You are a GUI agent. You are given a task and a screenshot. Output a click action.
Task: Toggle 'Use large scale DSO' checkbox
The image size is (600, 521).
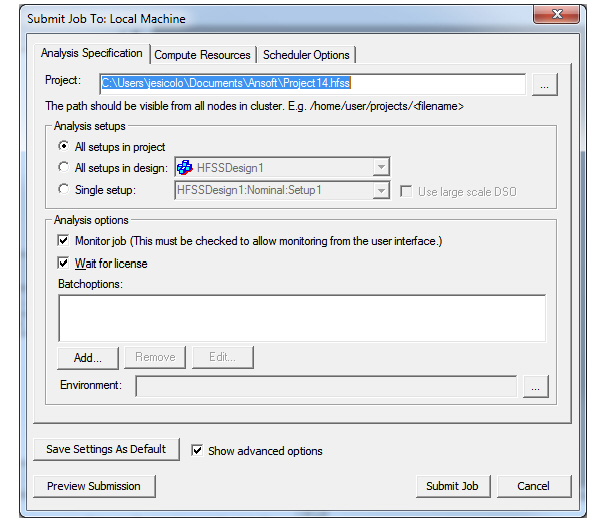click(x=406, y=191)
